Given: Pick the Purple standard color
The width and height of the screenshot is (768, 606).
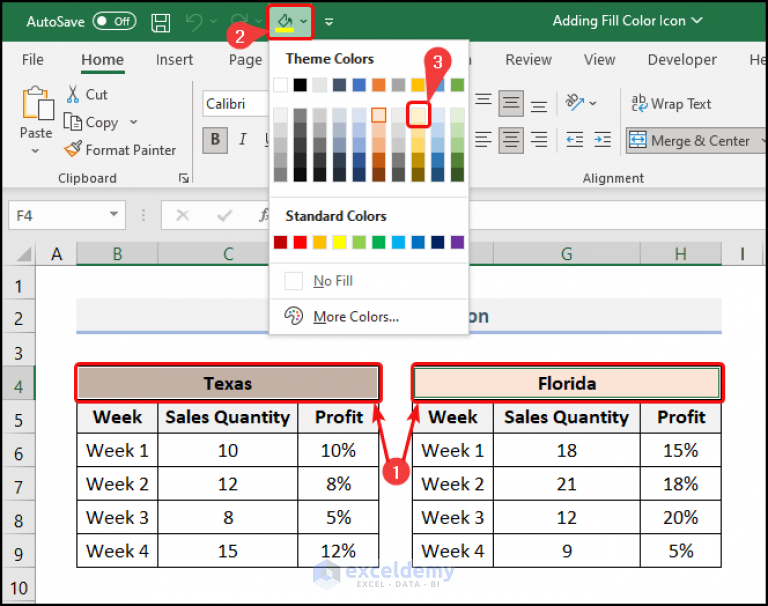Looking at the screenshot, I should pos(457,242).
